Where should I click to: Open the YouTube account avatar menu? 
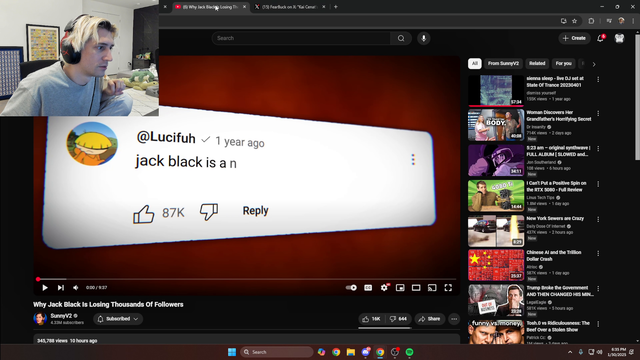click(619, 38)
